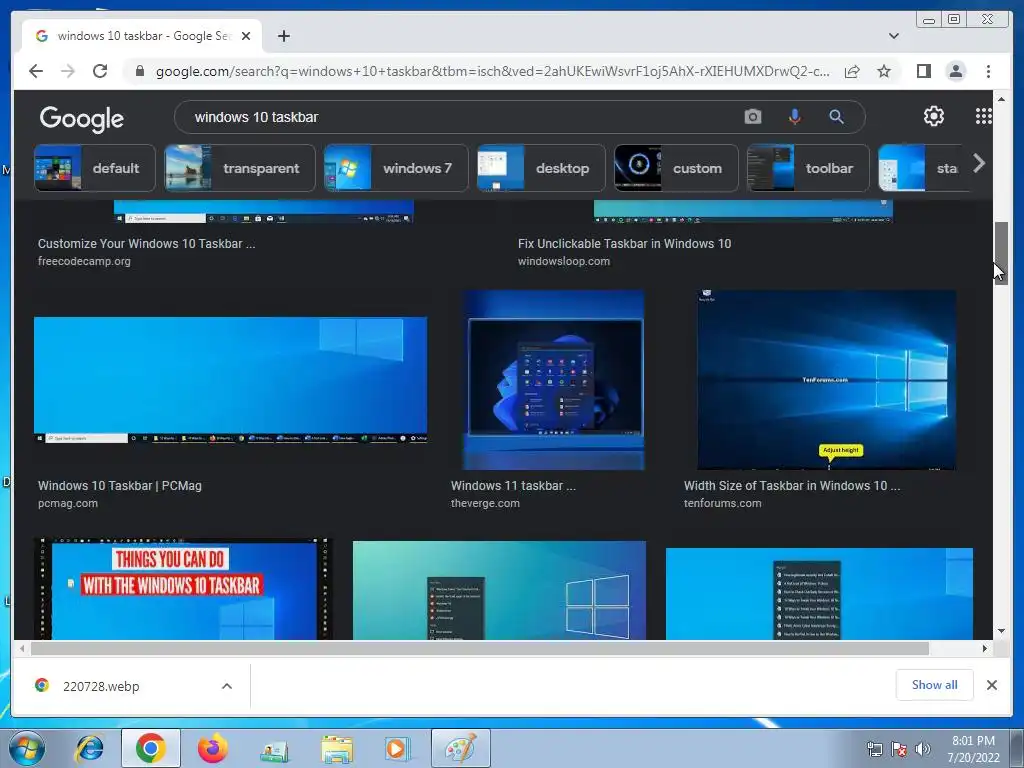
Task: Visit freecodecamp.org source link
Action: (84, 261)
